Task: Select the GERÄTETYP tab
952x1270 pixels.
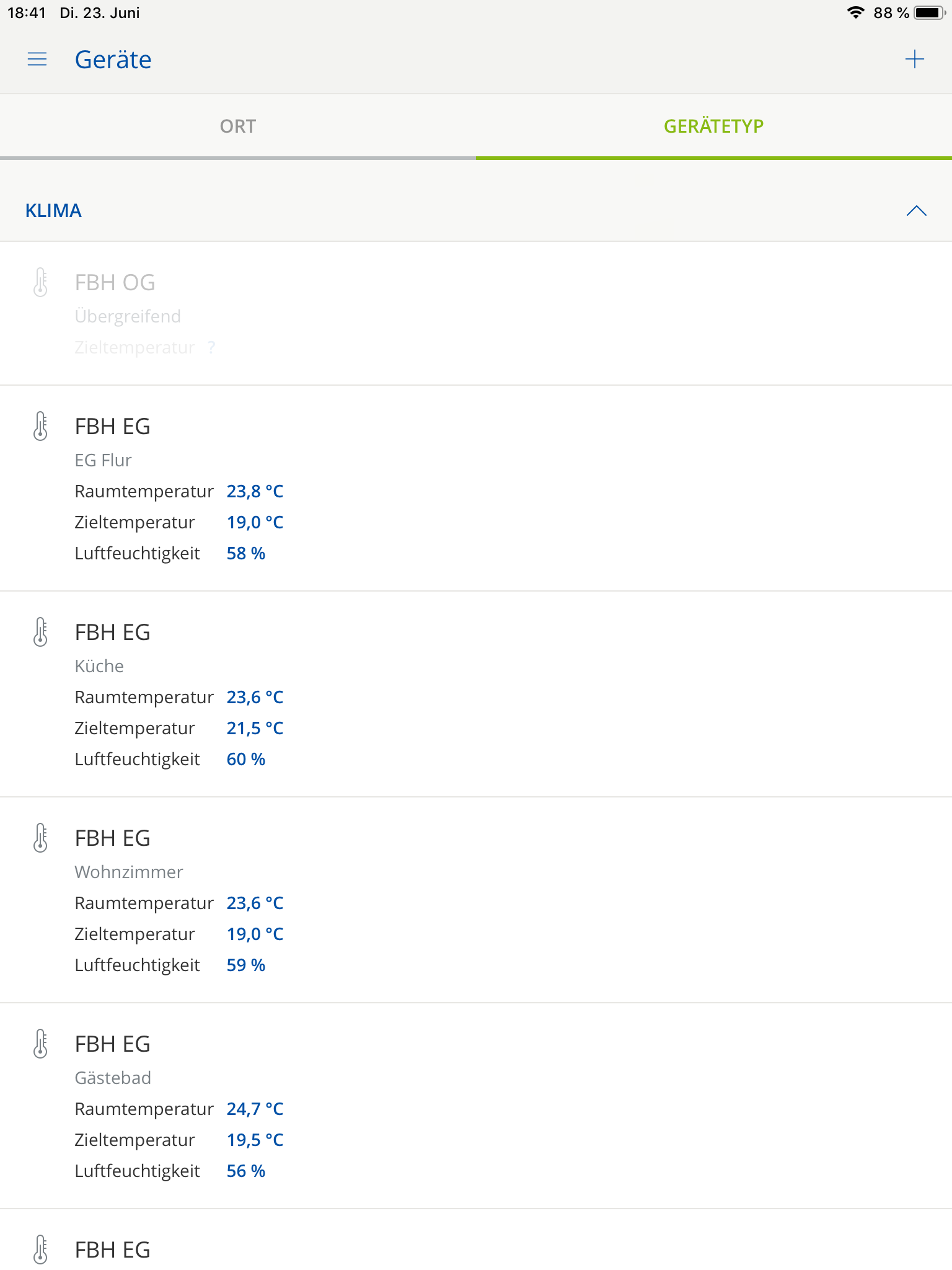Action: (713, 127)
